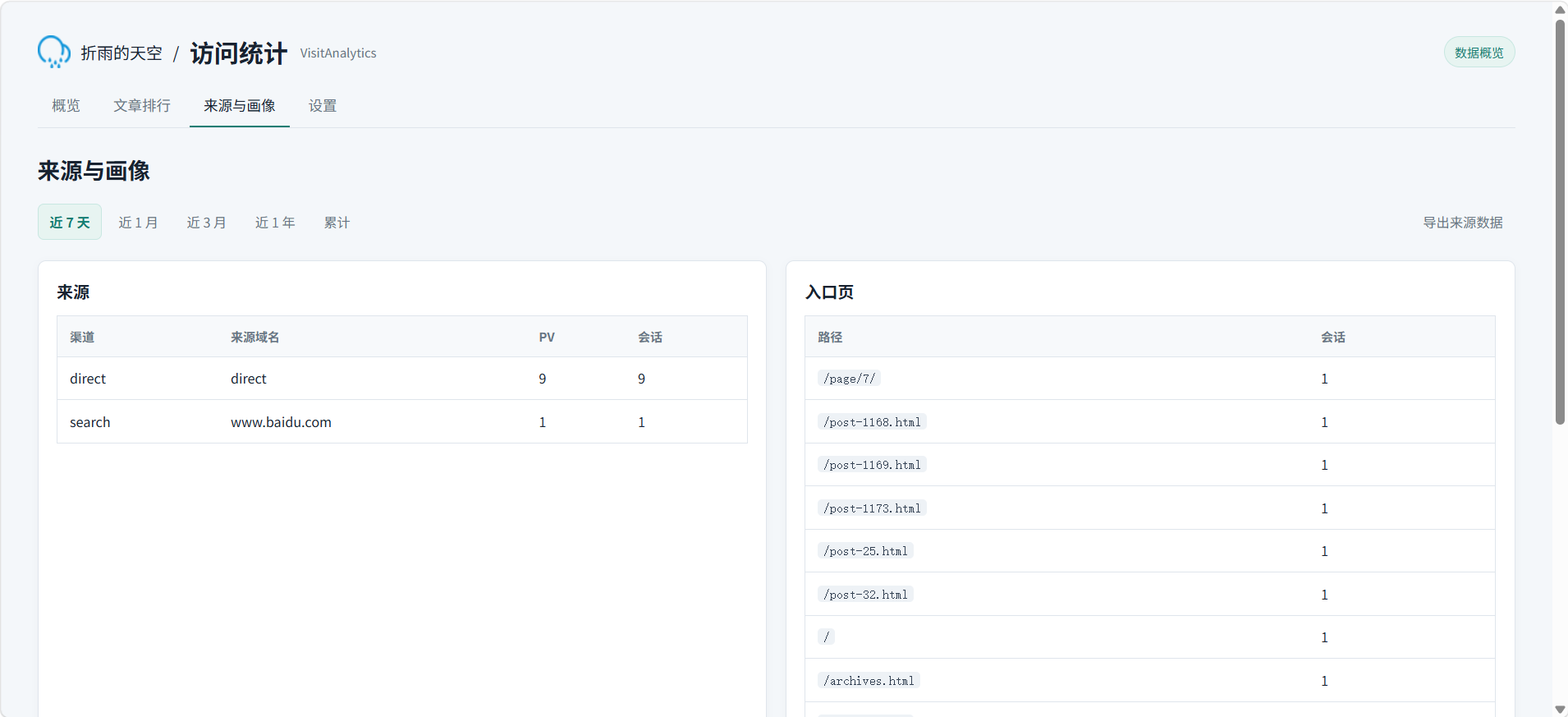
Task: Click the rain cloud logo icon
Action: [54, 52]
